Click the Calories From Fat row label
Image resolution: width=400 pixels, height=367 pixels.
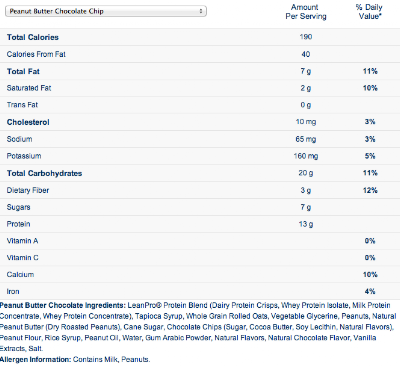(x=36, y=54)
